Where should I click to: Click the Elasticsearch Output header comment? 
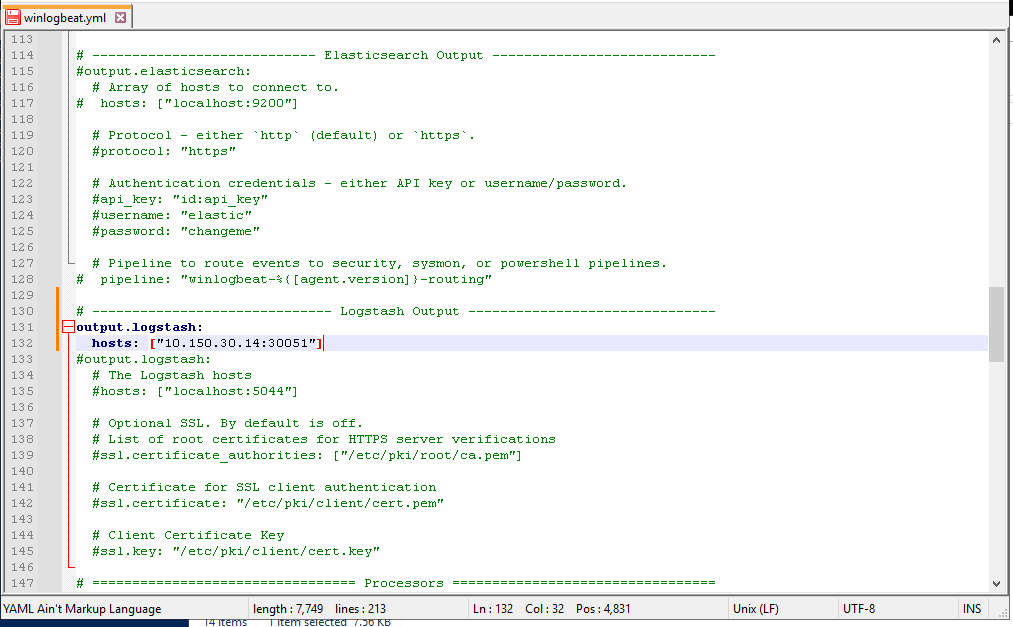tap(395, 56)
